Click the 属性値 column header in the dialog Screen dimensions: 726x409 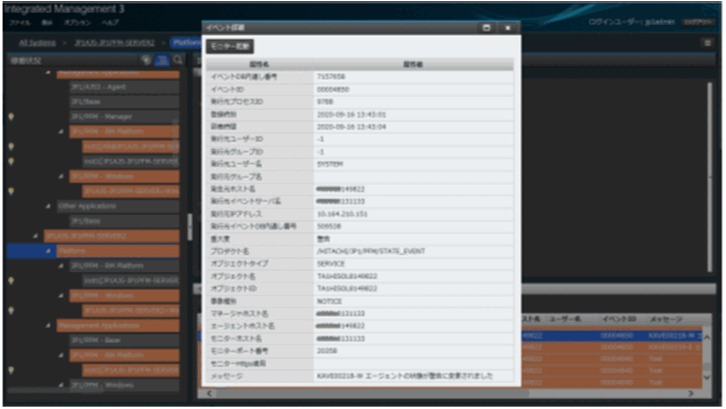point(413,64)
